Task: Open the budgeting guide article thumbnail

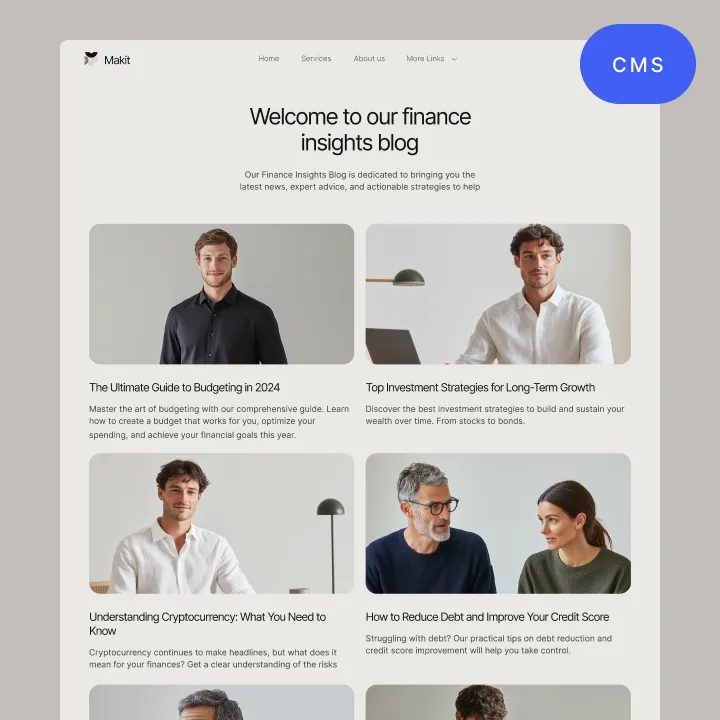Action: [221, 294]
